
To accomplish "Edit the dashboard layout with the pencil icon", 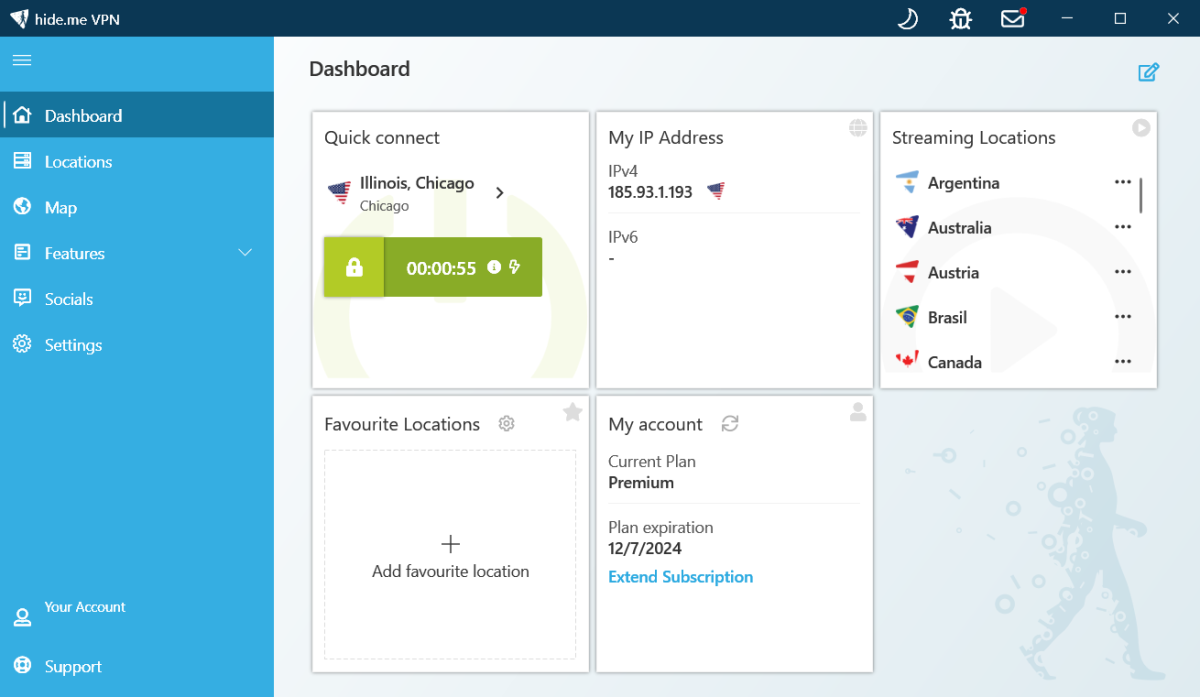I will 1148,72.
